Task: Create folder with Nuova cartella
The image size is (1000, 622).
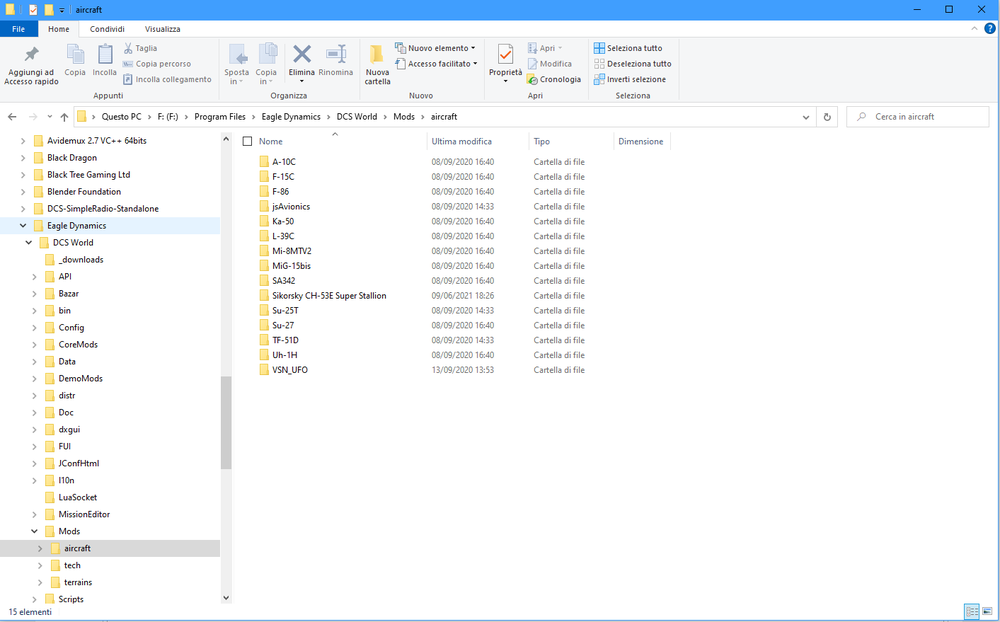Action: coord(378,64)
